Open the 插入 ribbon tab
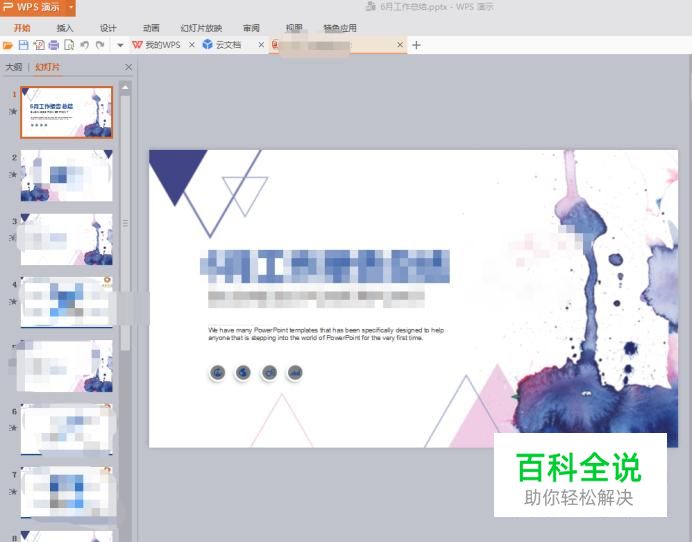 (x=65, y=28)
